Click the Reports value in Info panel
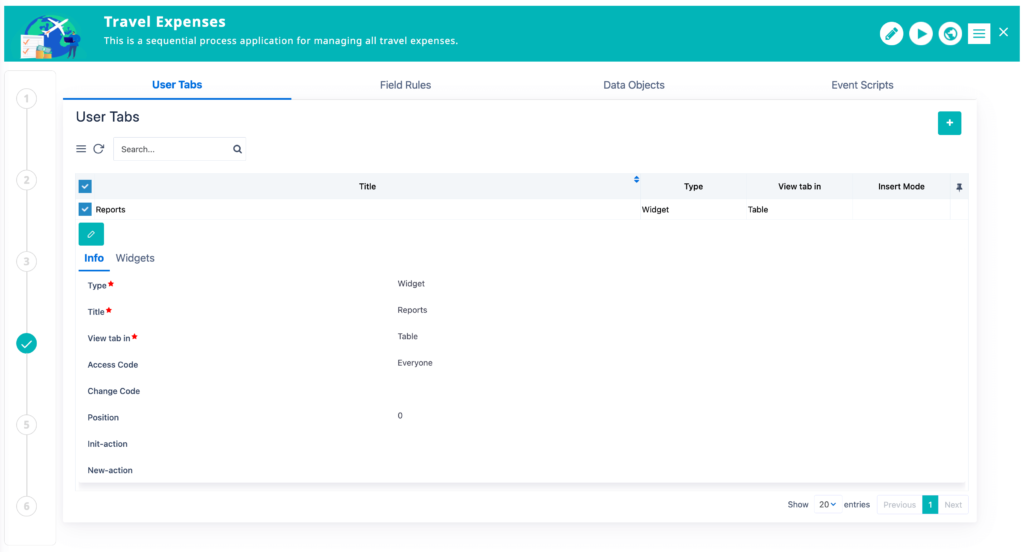1024x552 pixels. tap(412, 310)
